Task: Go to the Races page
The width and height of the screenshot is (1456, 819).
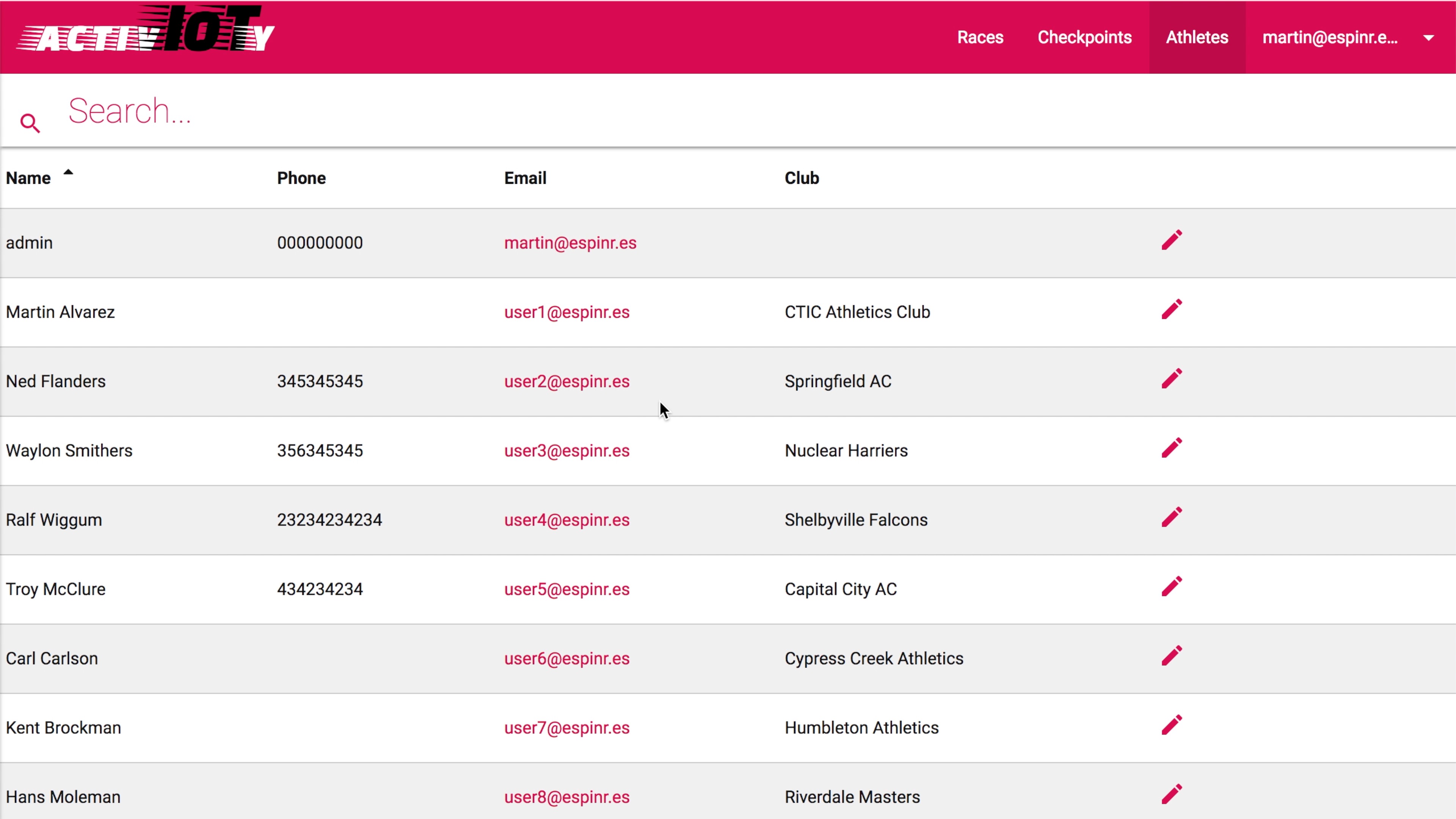Action: tap(980, 37)
